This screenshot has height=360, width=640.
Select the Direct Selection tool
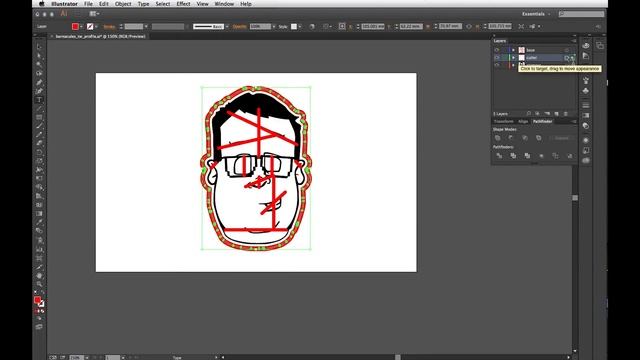coord(39,56)
